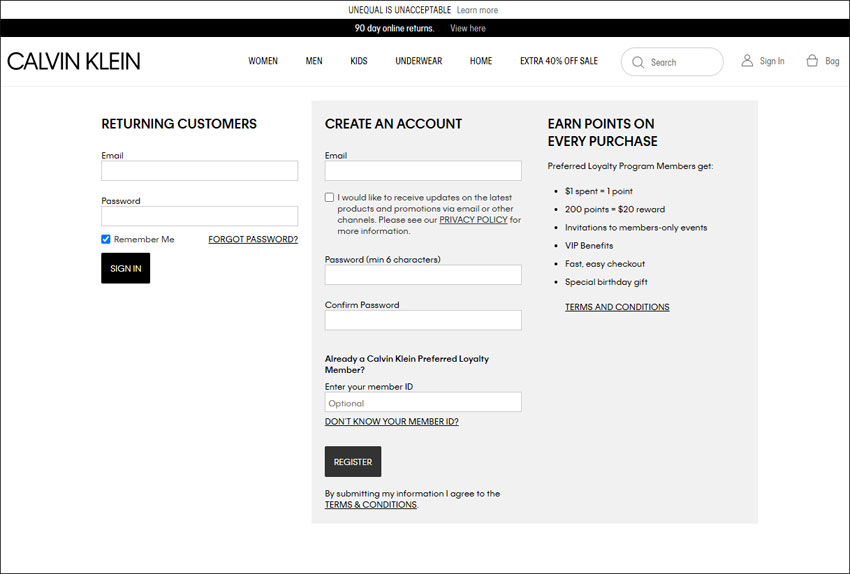Viewport: 850px width, 574px height.
Task: Click "Enter your member ID" label
Action: [369, 386]
